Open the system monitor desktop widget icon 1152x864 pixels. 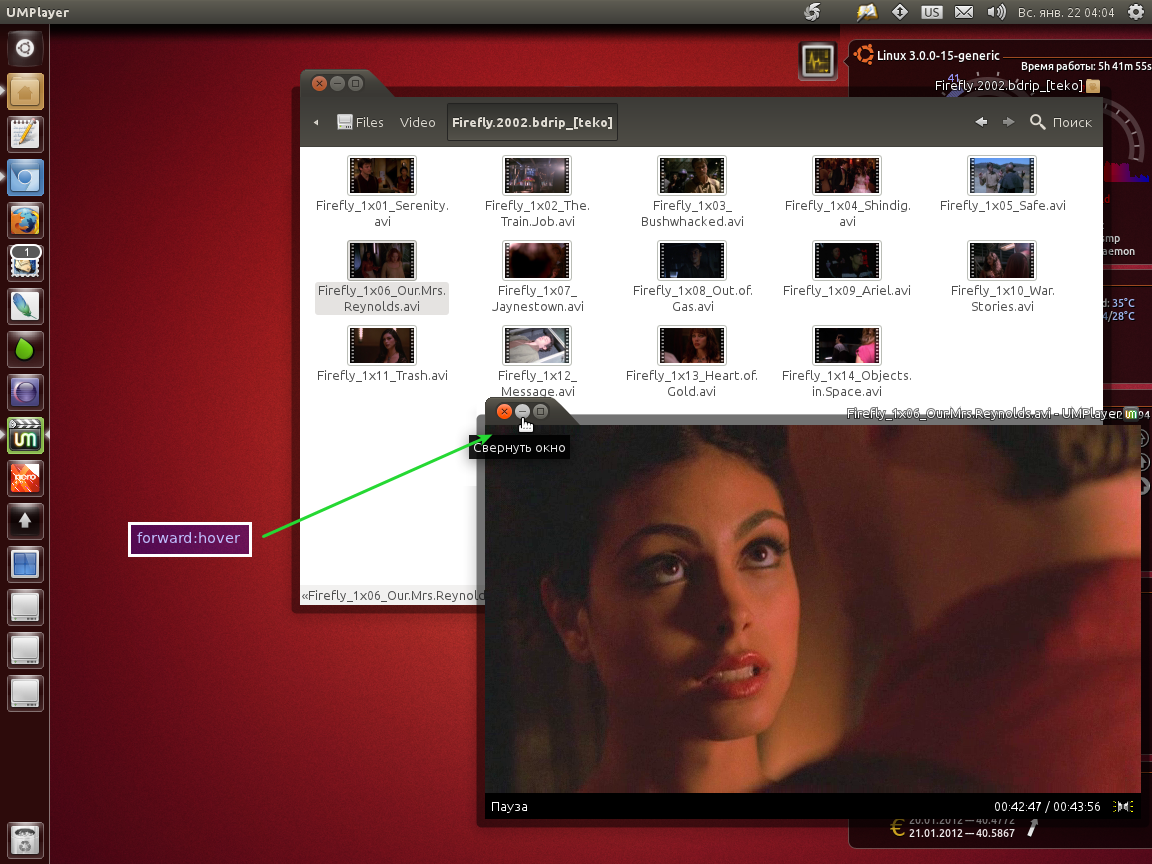(x=818, y=60)
